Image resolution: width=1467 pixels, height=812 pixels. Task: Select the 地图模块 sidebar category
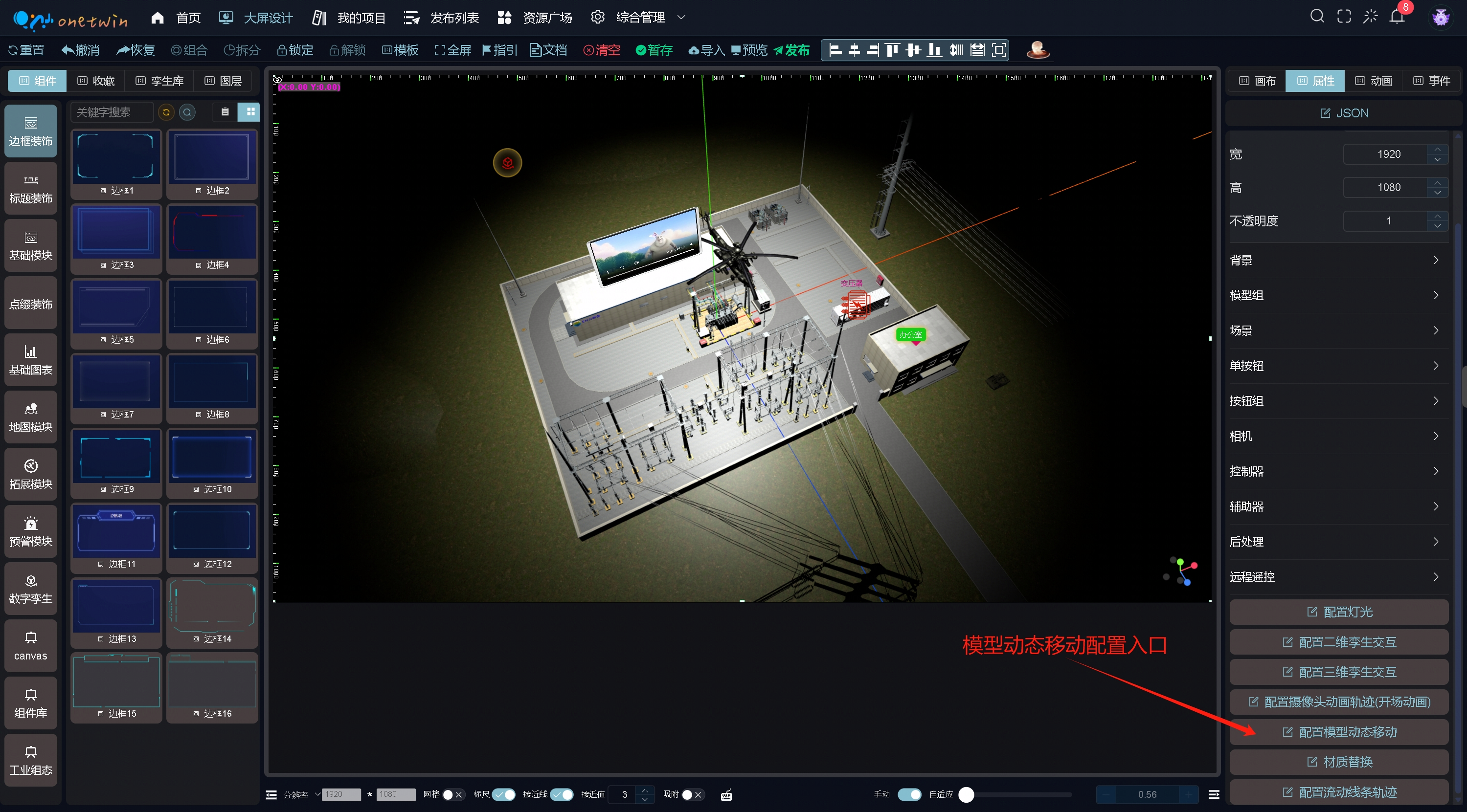pos(31,417)
